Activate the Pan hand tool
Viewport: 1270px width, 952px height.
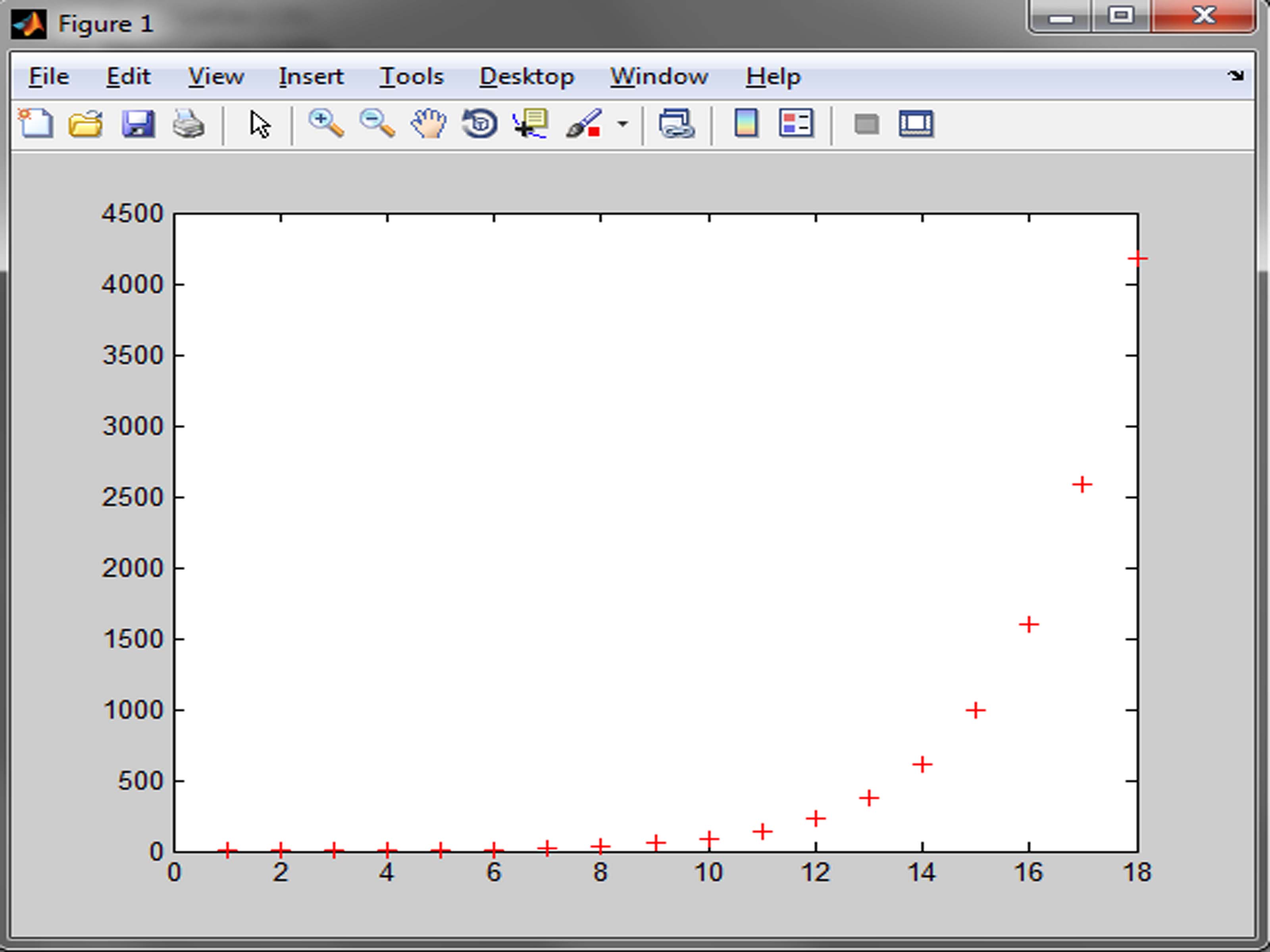pyautogui.click(x=428, y=123)
